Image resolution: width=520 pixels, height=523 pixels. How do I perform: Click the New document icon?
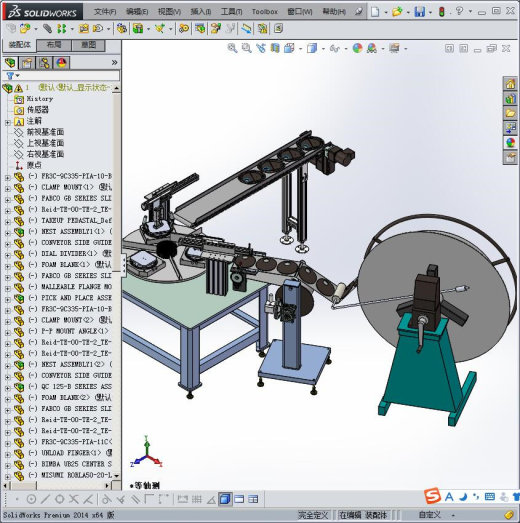click(375, 12)
